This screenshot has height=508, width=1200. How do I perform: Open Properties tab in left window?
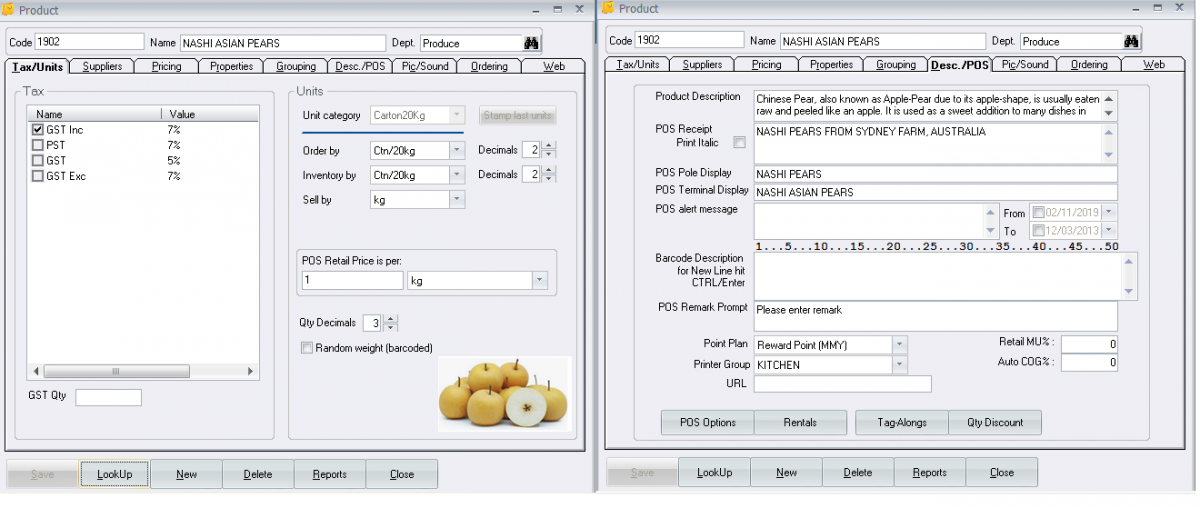click(232, 66)
